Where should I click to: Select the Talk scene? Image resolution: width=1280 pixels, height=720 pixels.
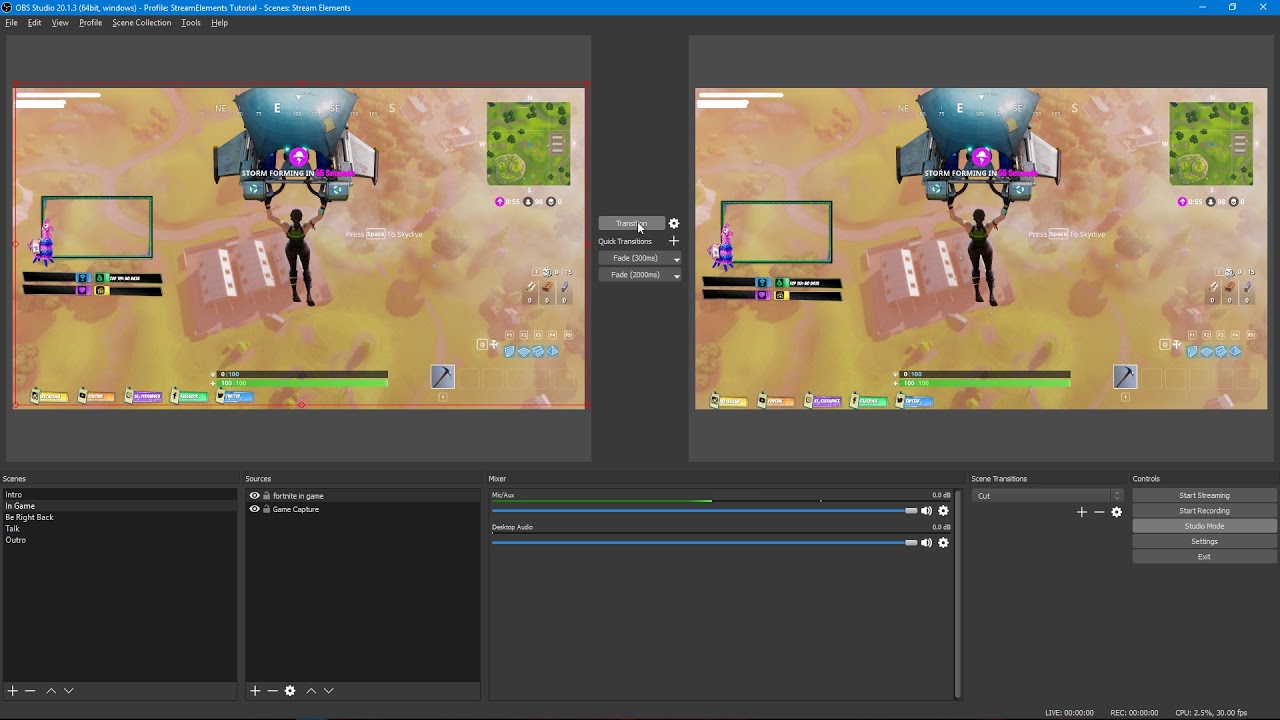click(x=119, y=529)
